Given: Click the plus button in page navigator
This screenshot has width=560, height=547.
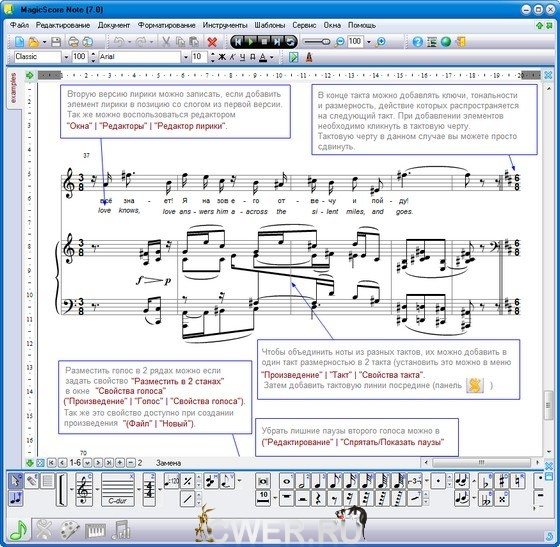Looking at the screenshot, I should tap(120, 463).
